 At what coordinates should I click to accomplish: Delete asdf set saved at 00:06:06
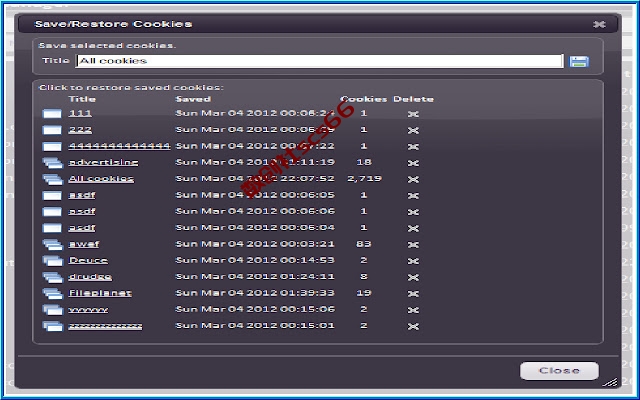click(x=413, y=212)
